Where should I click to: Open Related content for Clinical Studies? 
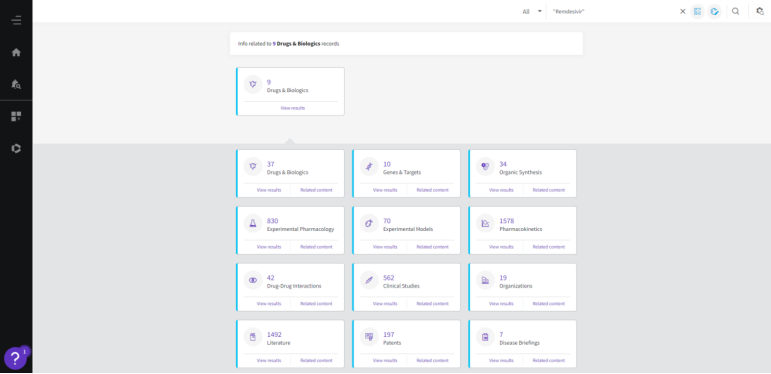(x=432, y=304)
